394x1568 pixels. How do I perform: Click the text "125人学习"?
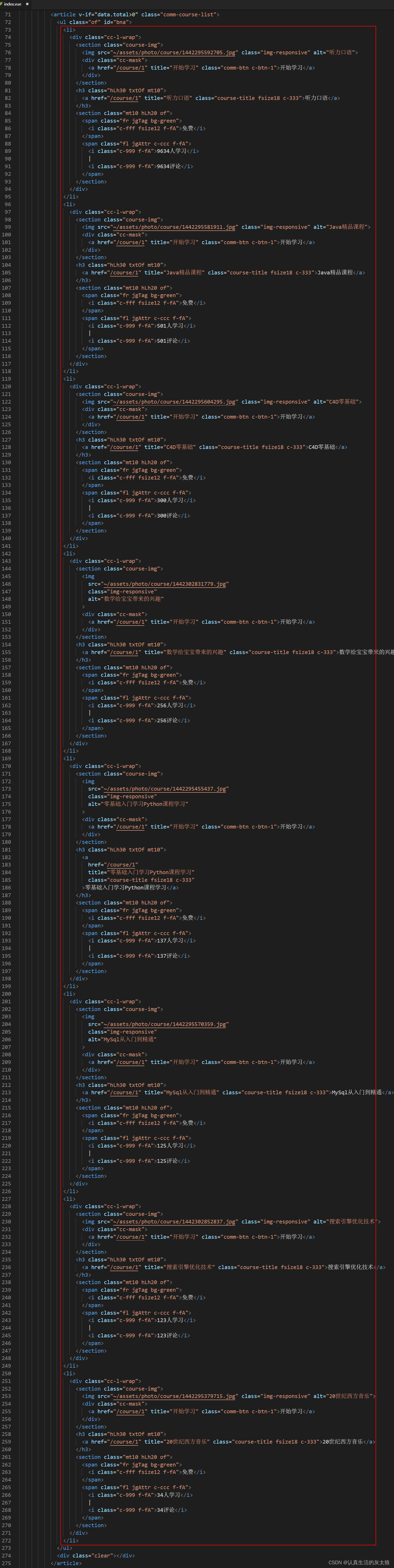coord(170,1146)
